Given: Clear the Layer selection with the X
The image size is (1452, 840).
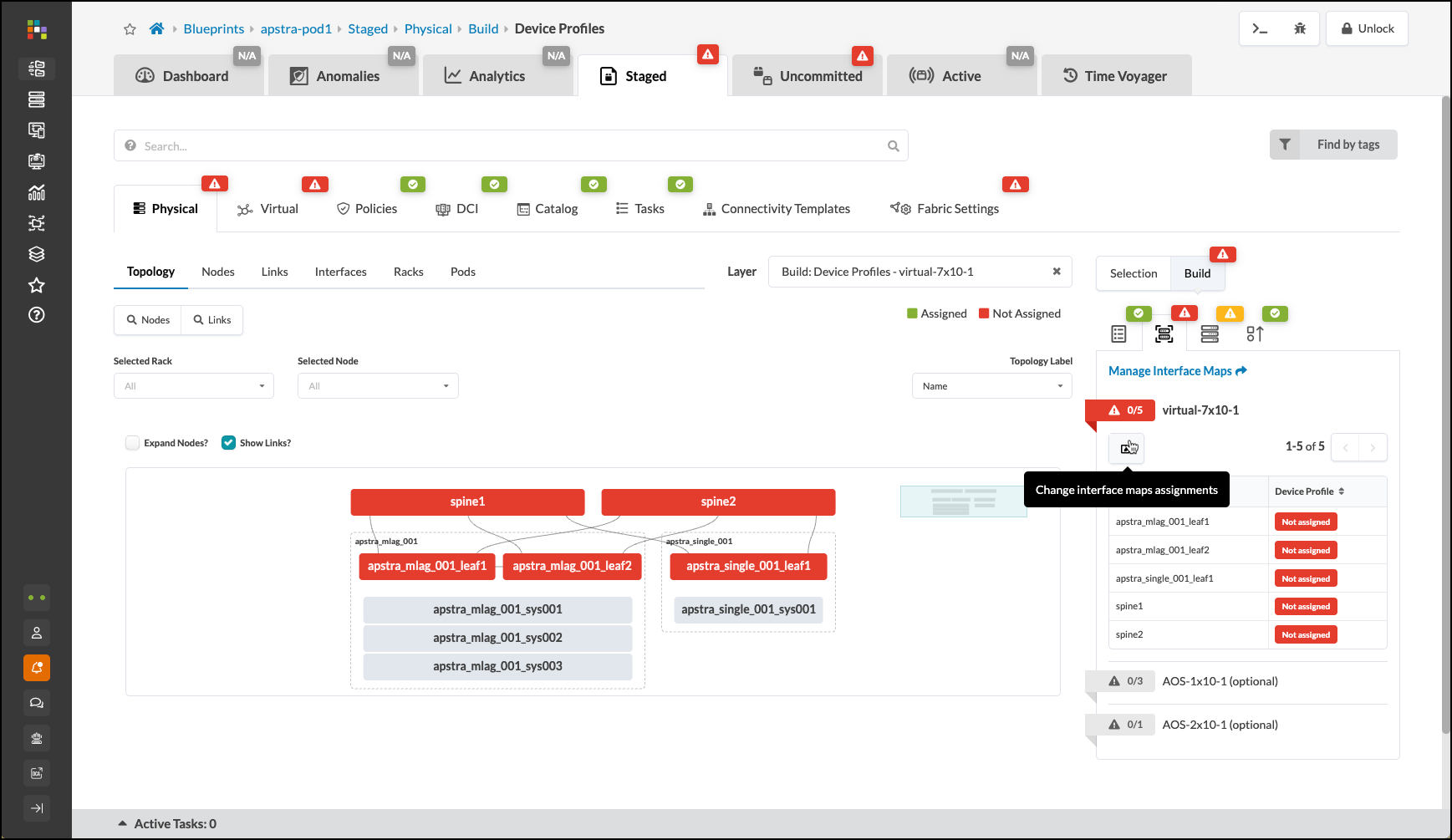Looking at the screenshot, I should click(x=1057, y=272).
